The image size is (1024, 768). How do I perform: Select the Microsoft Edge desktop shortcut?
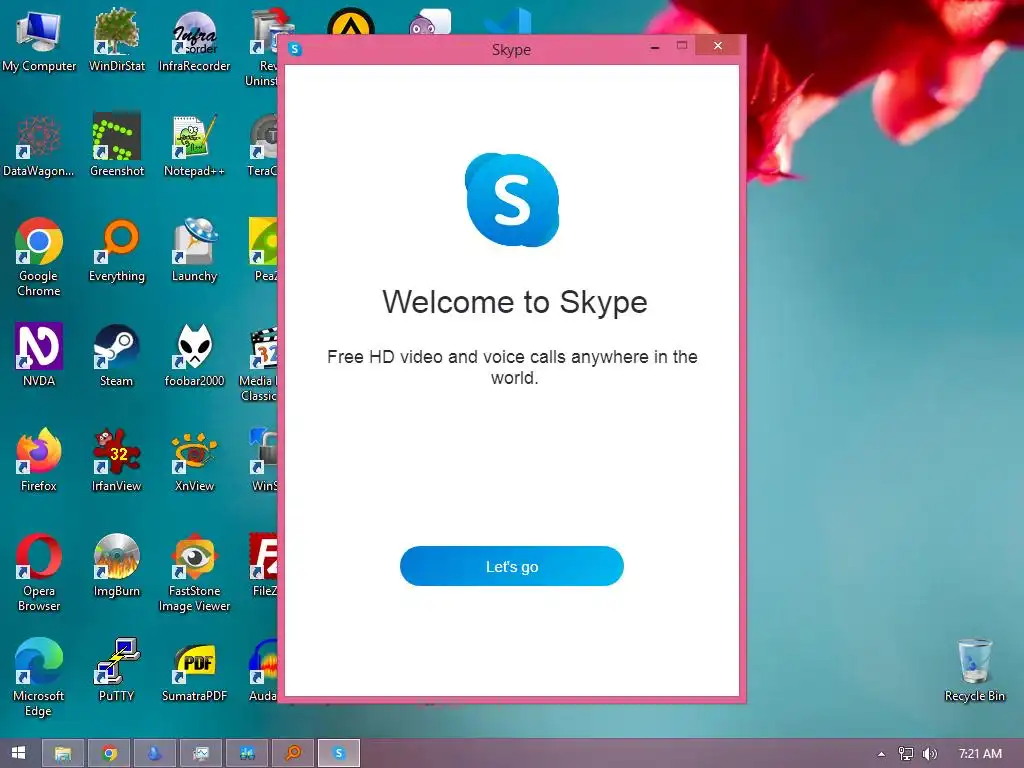[39, 678]
